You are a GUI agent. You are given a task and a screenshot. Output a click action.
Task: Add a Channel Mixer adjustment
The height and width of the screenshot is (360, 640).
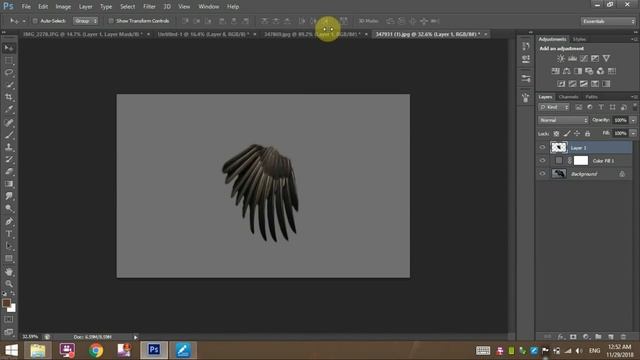click(600, 71)
